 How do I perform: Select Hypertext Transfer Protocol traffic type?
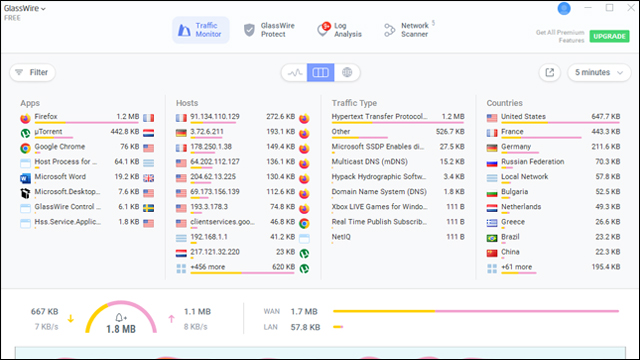click(x=398, y=118)
